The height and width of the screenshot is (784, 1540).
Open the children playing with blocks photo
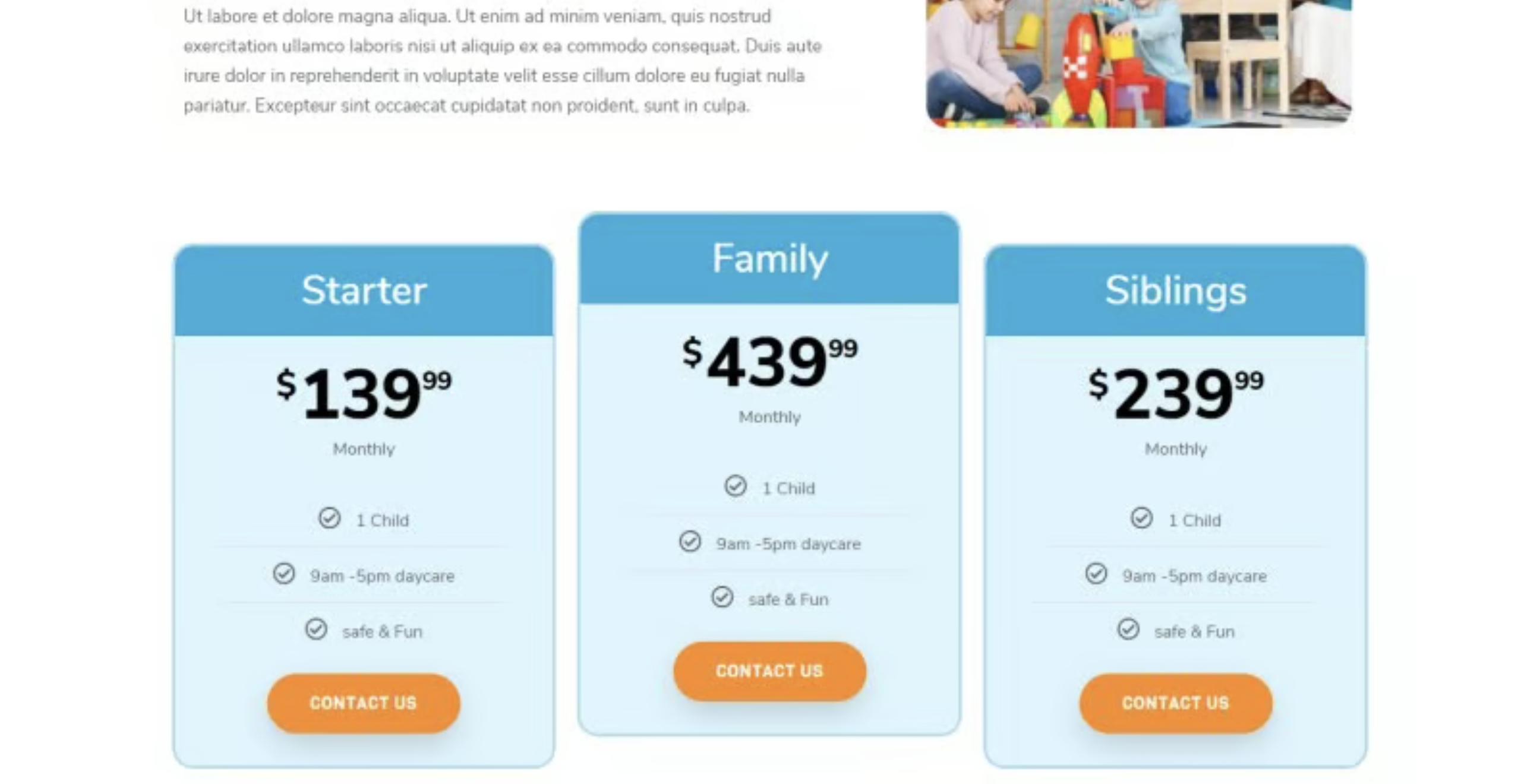(x=1138, y=63)
